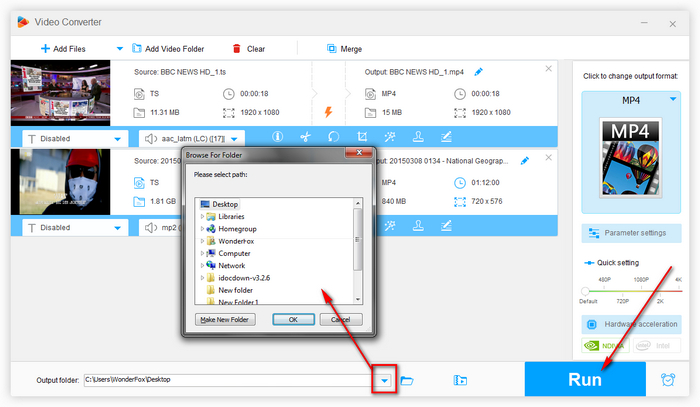Expand Libraries in folder tree

[x=202, y=216]
